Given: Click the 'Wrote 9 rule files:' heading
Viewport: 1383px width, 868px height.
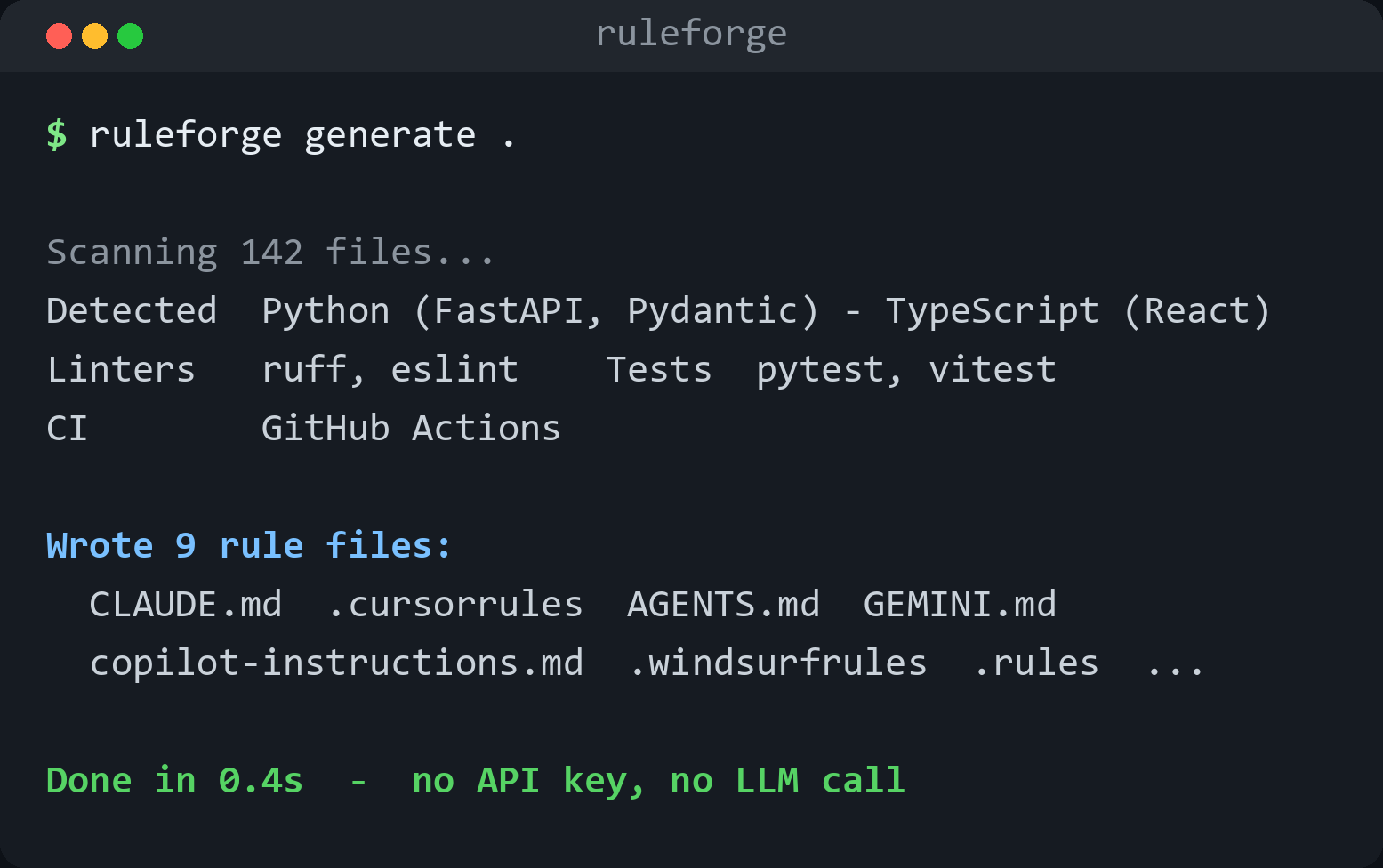Looking at the screenshot, I should tap(250, 546).
